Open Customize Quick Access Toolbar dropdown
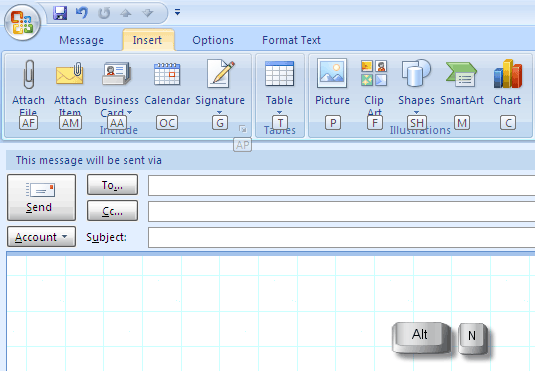535x371 pixels. click(x=177, y=13)
